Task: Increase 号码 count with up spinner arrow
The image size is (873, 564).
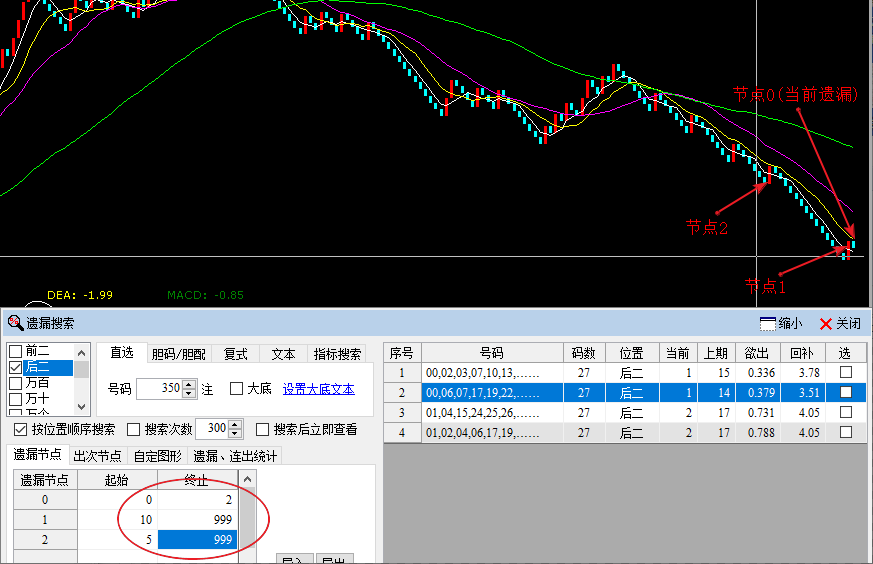Action: pos(189,383)
